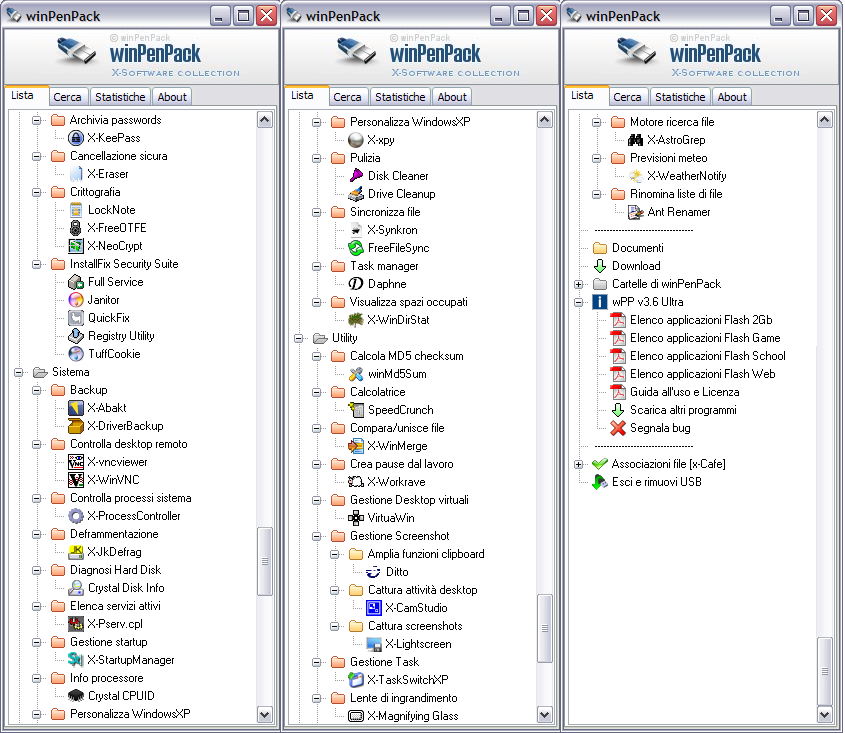Expand the Associazioni file [x-Cafe] node
The height and width of the screenshot is (733, 845).
point(579,464)
